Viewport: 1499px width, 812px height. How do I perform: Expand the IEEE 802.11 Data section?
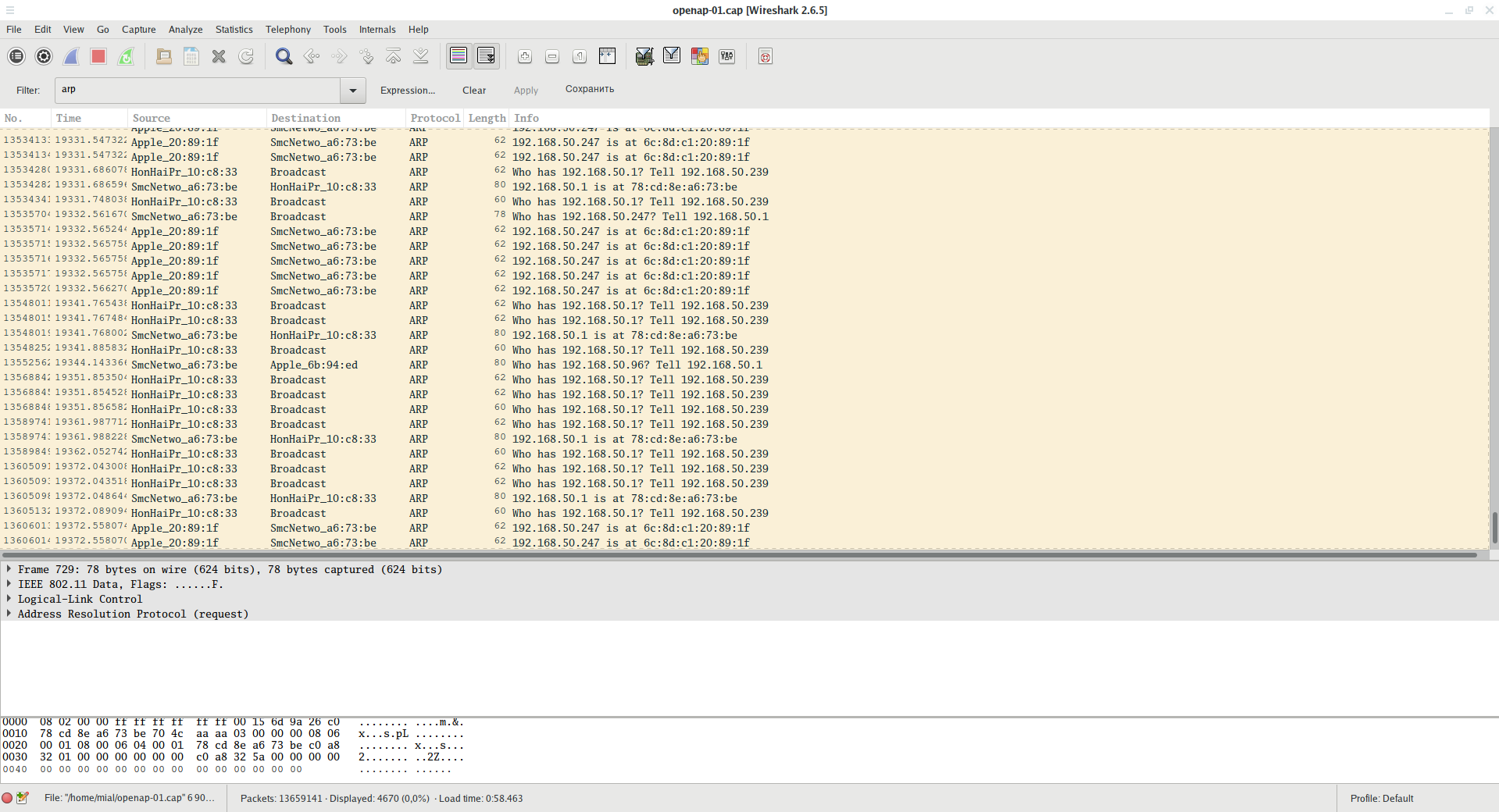(9, 584)
